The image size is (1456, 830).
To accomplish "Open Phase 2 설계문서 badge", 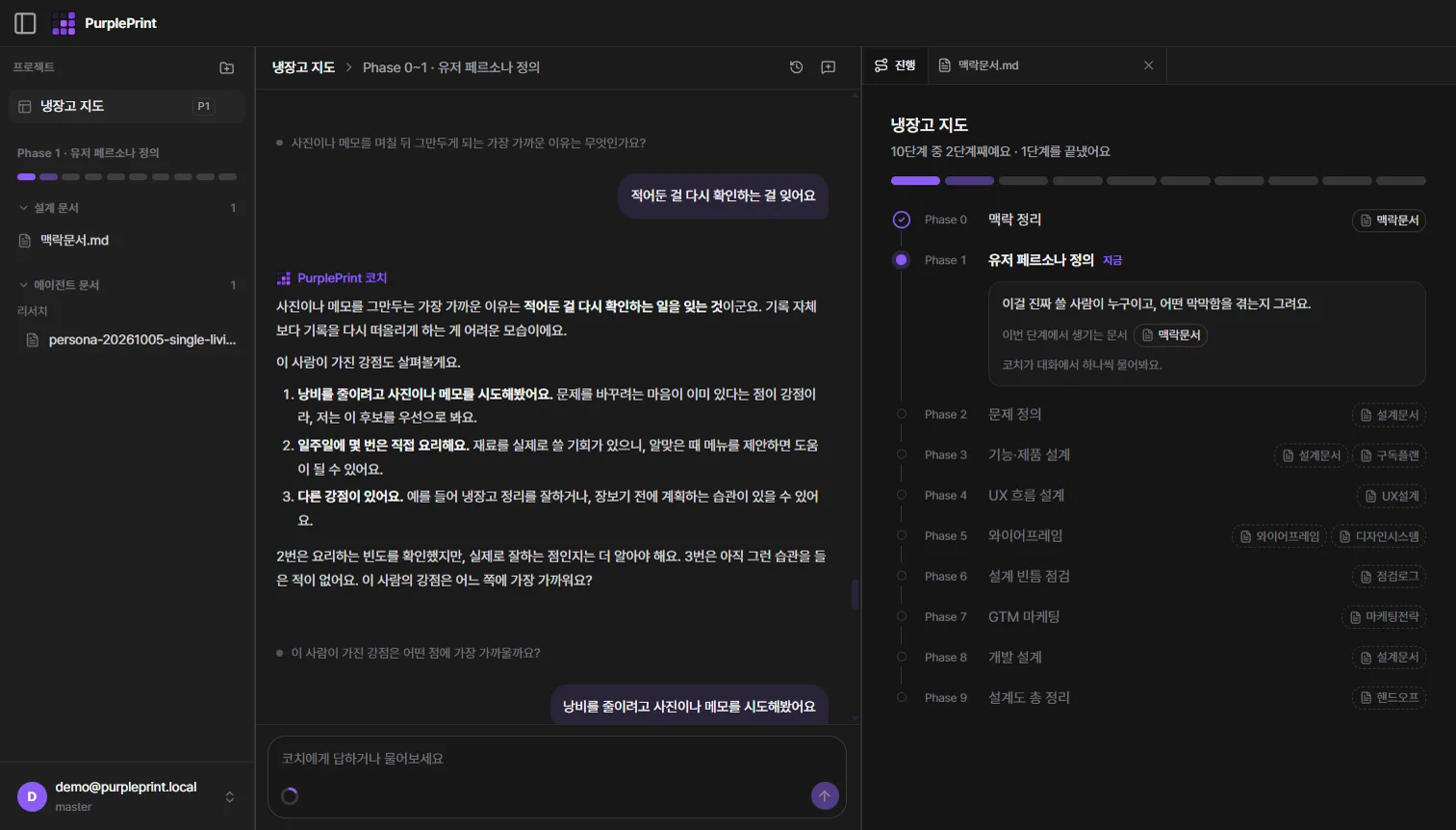I will (x=1389, y=415).
